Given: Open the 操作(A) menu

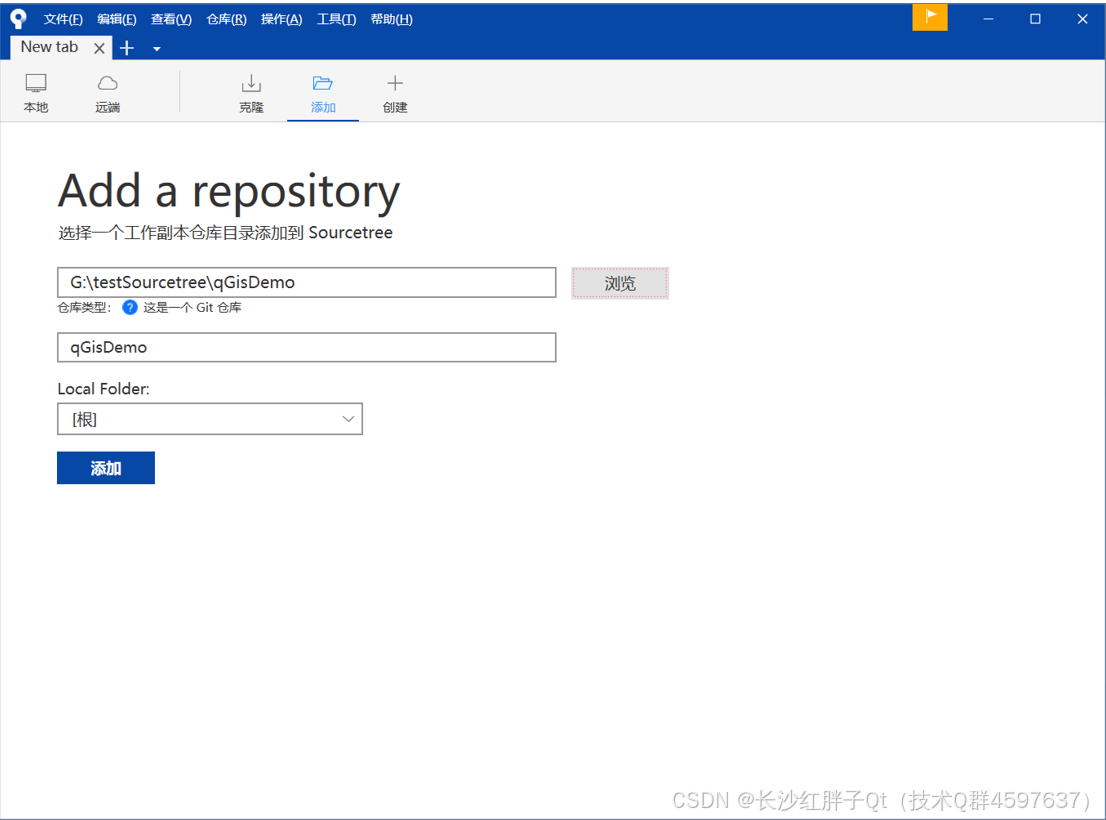Looking at the screenshot, I should point(281,19).
